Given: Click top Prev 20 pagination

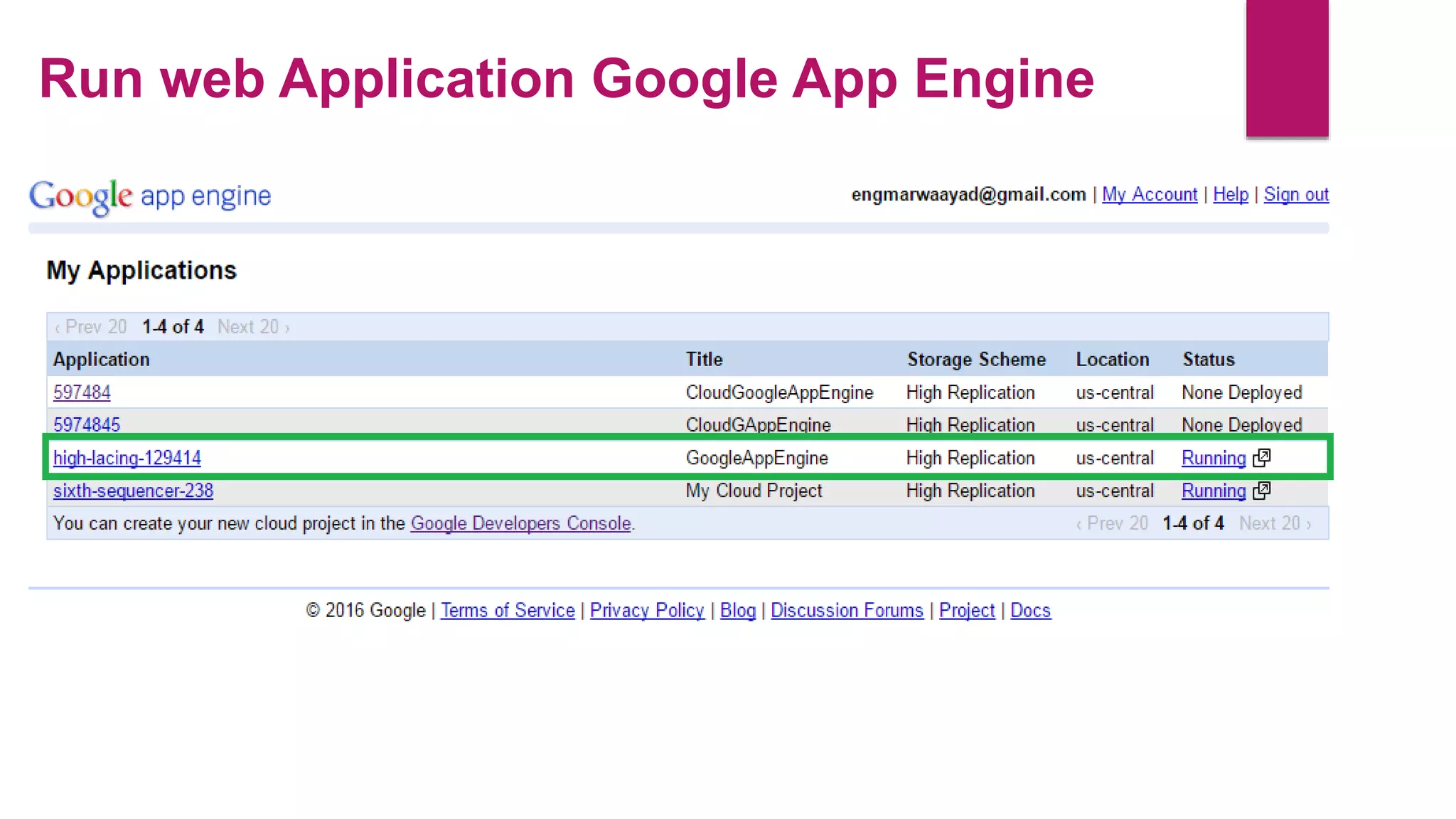Looking at the screenshot, I should (91, 327).
